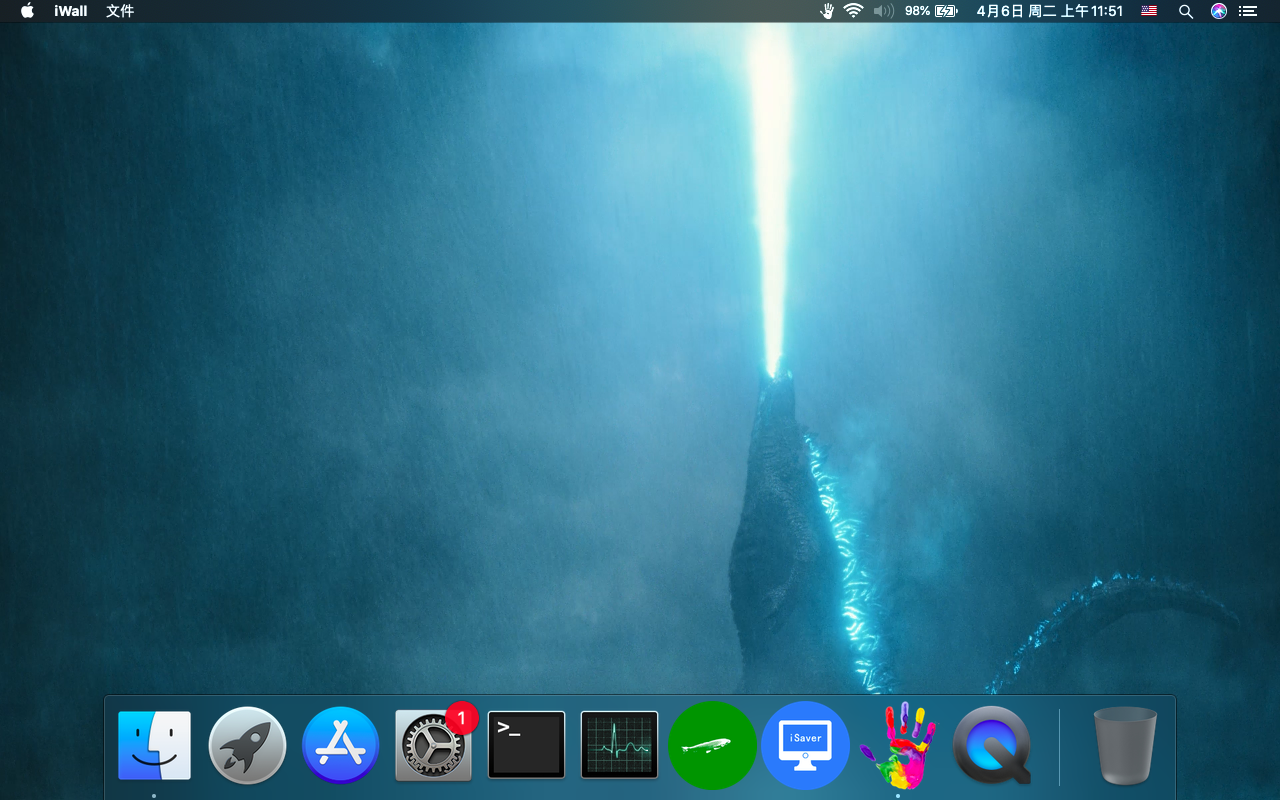Launch Launchpad rocket icon in Dock

247,745
